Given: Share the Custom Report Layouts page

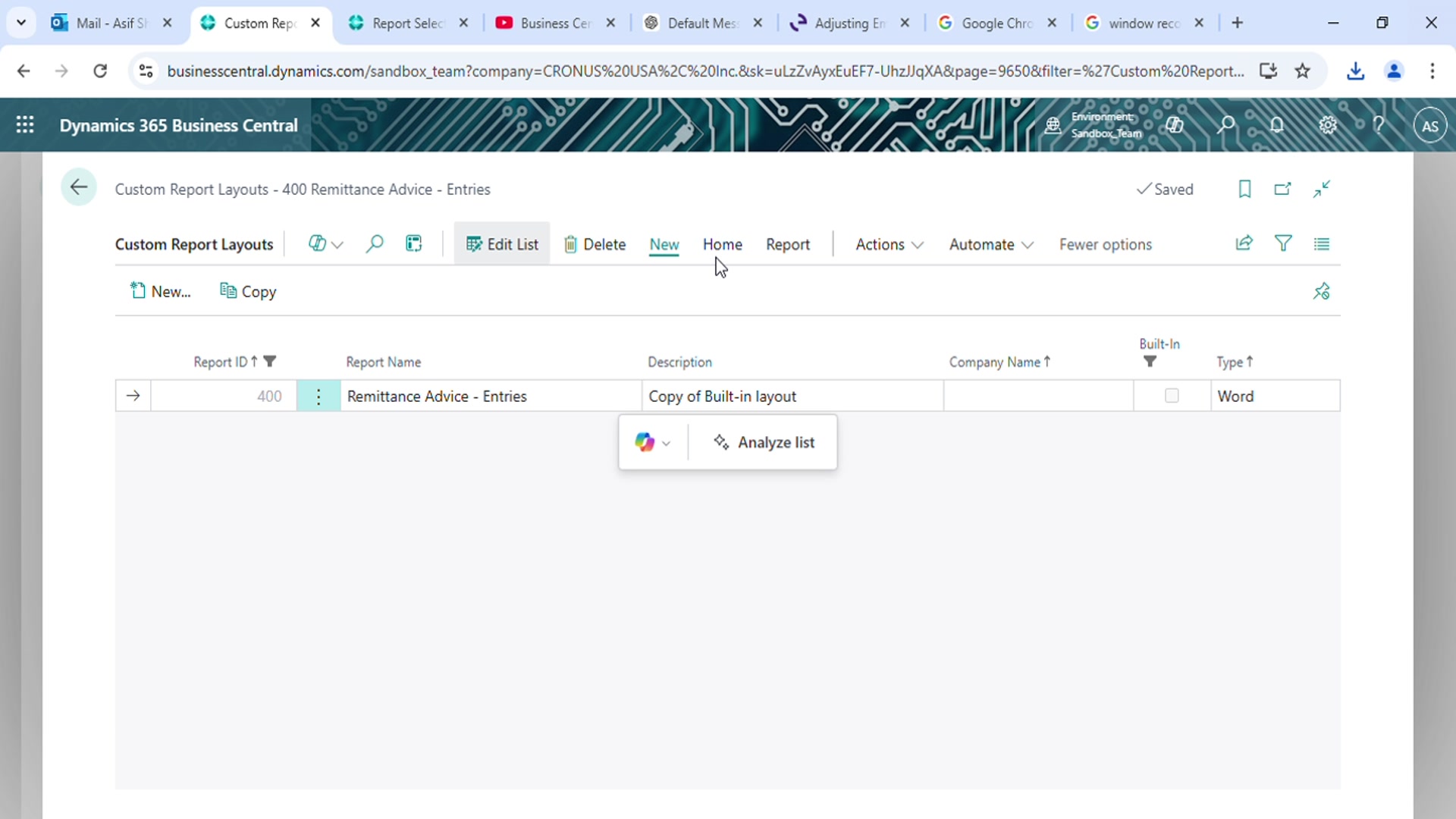Looking at the screenshot, I should point(1244,243).
